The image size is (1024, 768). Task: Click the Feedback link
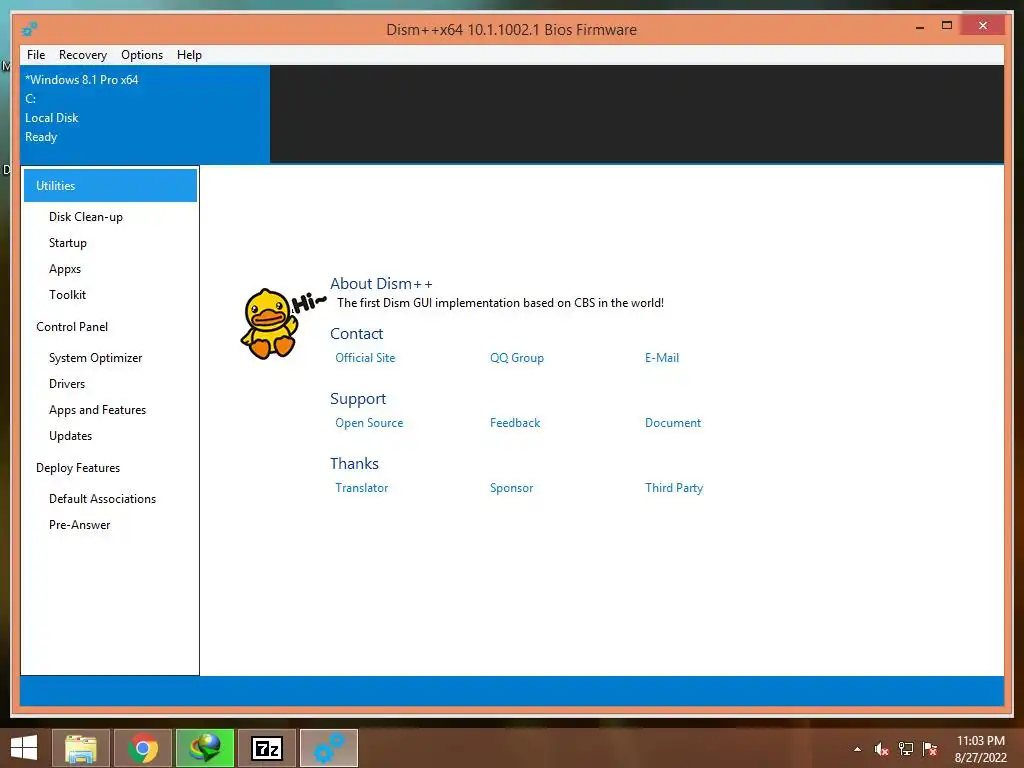point(515,423)
